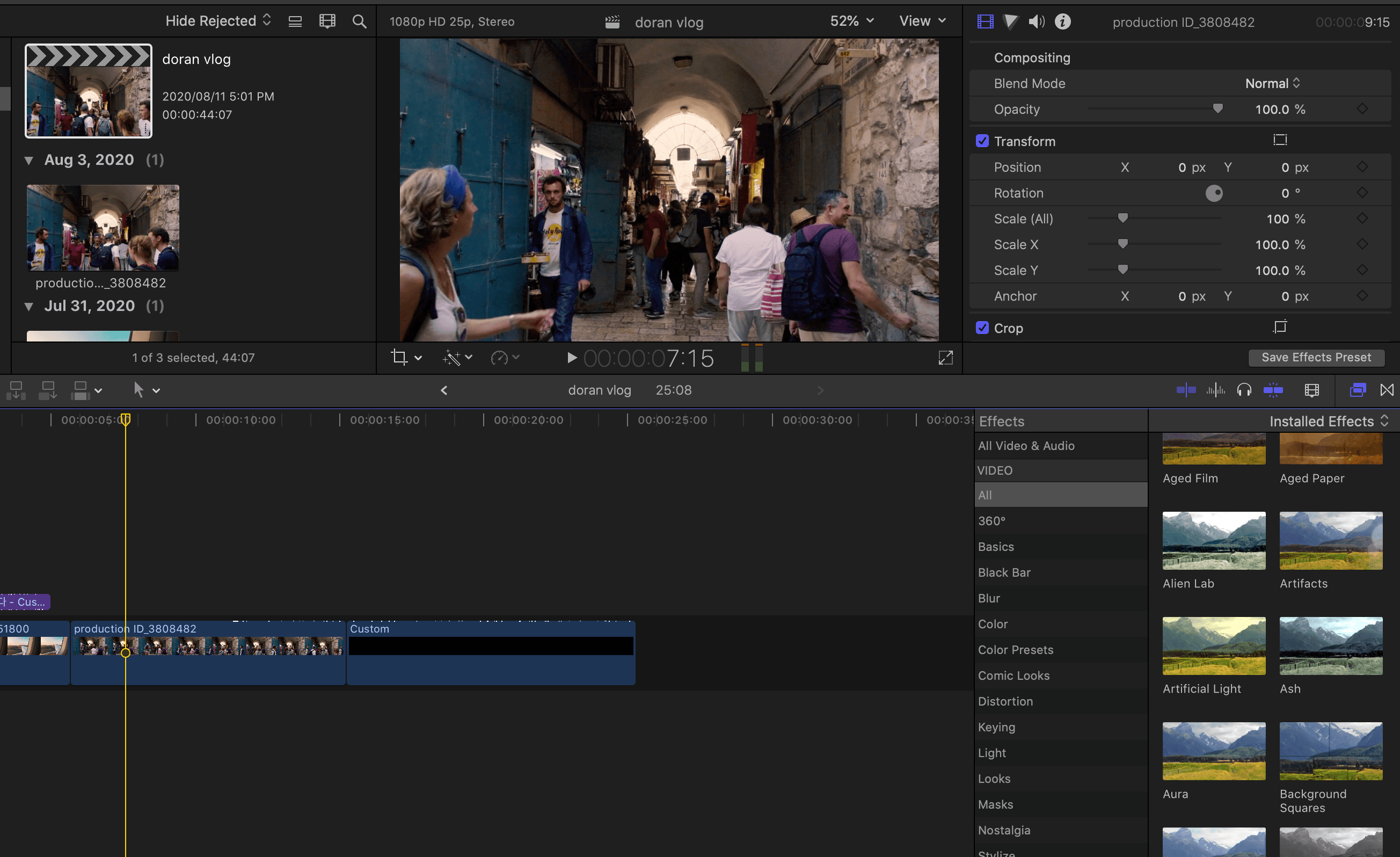Click Save Effects Preset button
Image resolution: width=1400 pixels, height=857 pixels.
coord(1316,358)
